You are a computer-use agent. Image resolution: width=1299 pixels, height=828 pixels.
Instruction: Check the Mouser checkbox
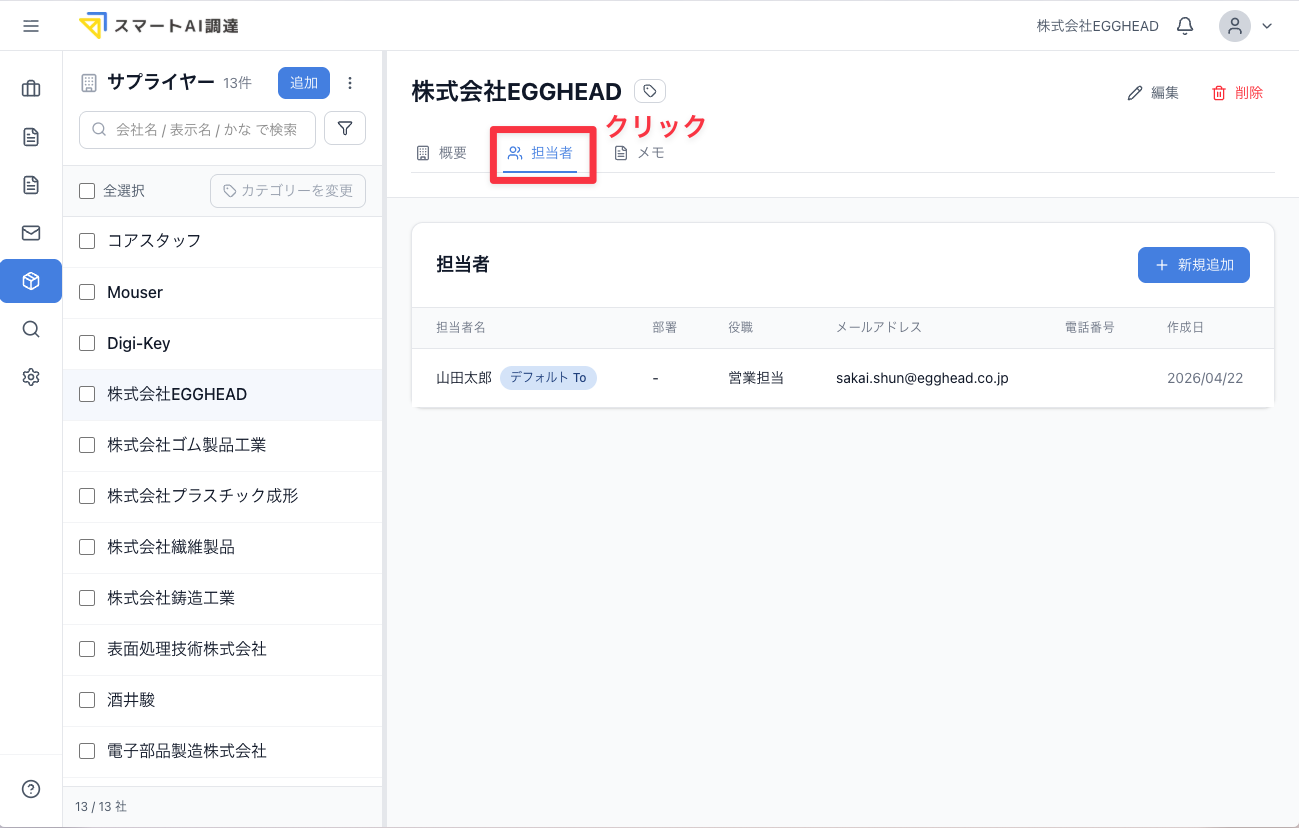pos(87,292)
